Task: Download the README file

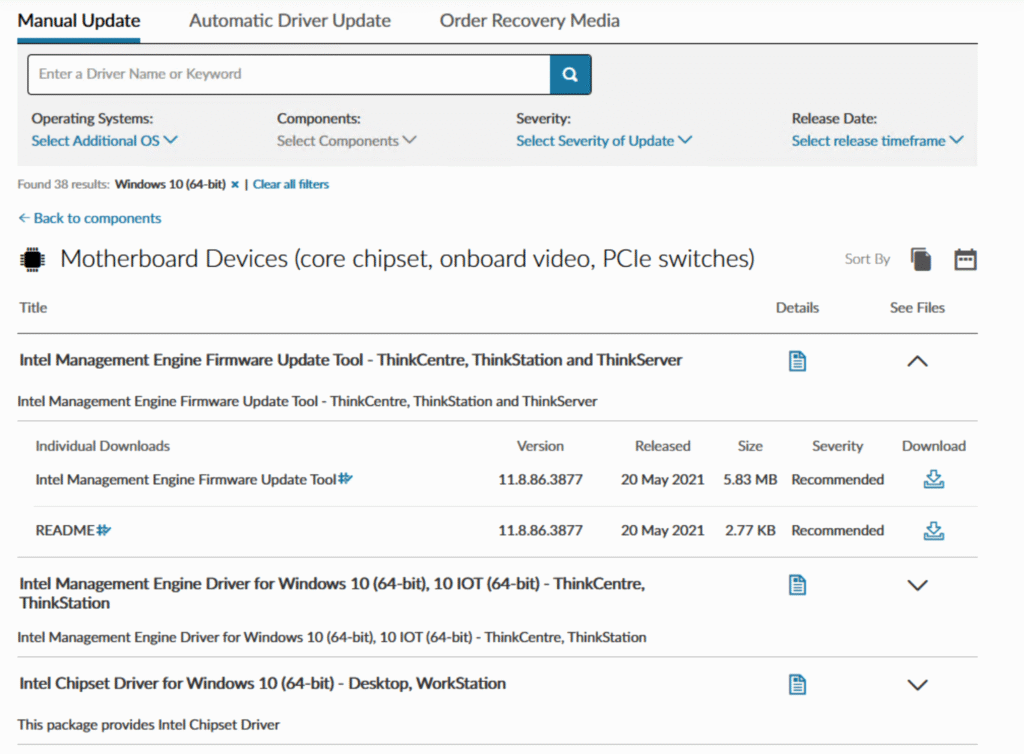Action: tap(933, 531)
